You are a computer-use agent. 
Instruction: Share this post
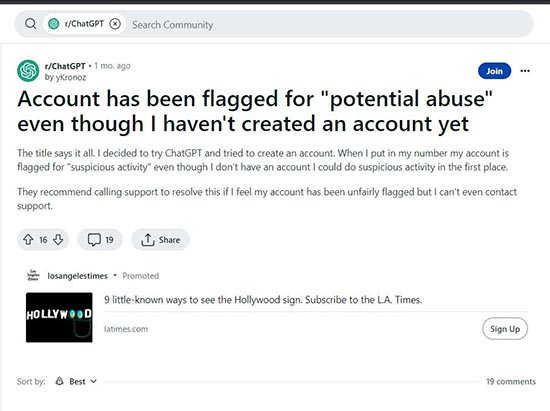point(160,240)
